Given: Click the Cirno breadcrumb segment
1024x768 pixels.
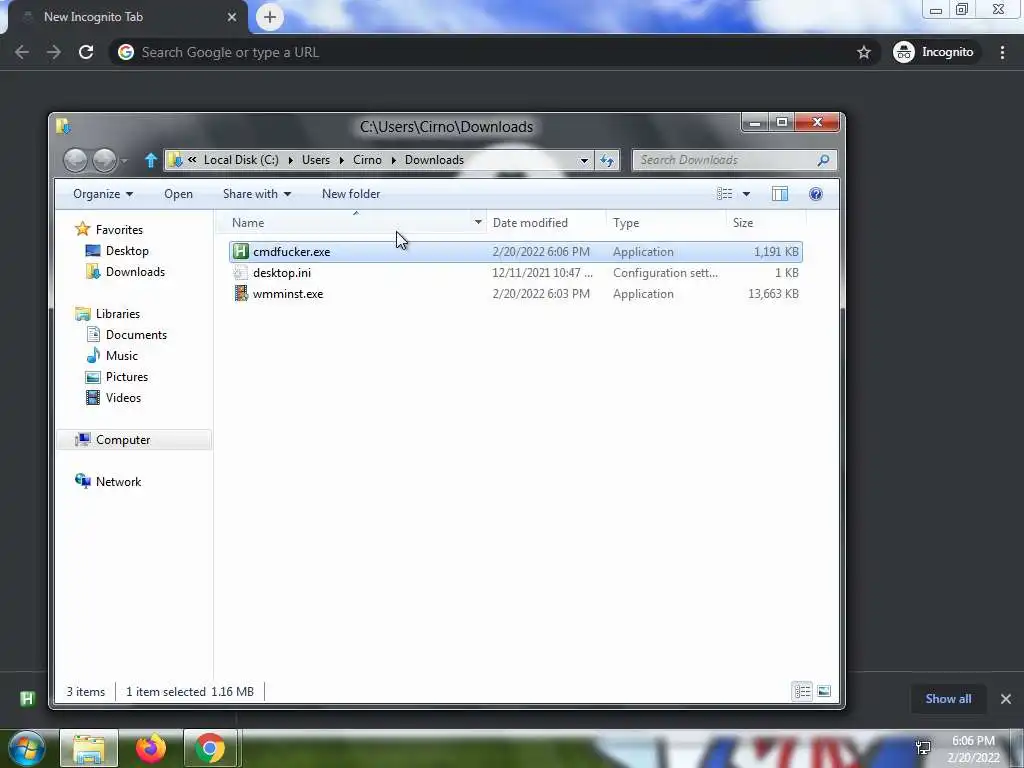Looking at the screenshot, I should click(x=367, y=160).
